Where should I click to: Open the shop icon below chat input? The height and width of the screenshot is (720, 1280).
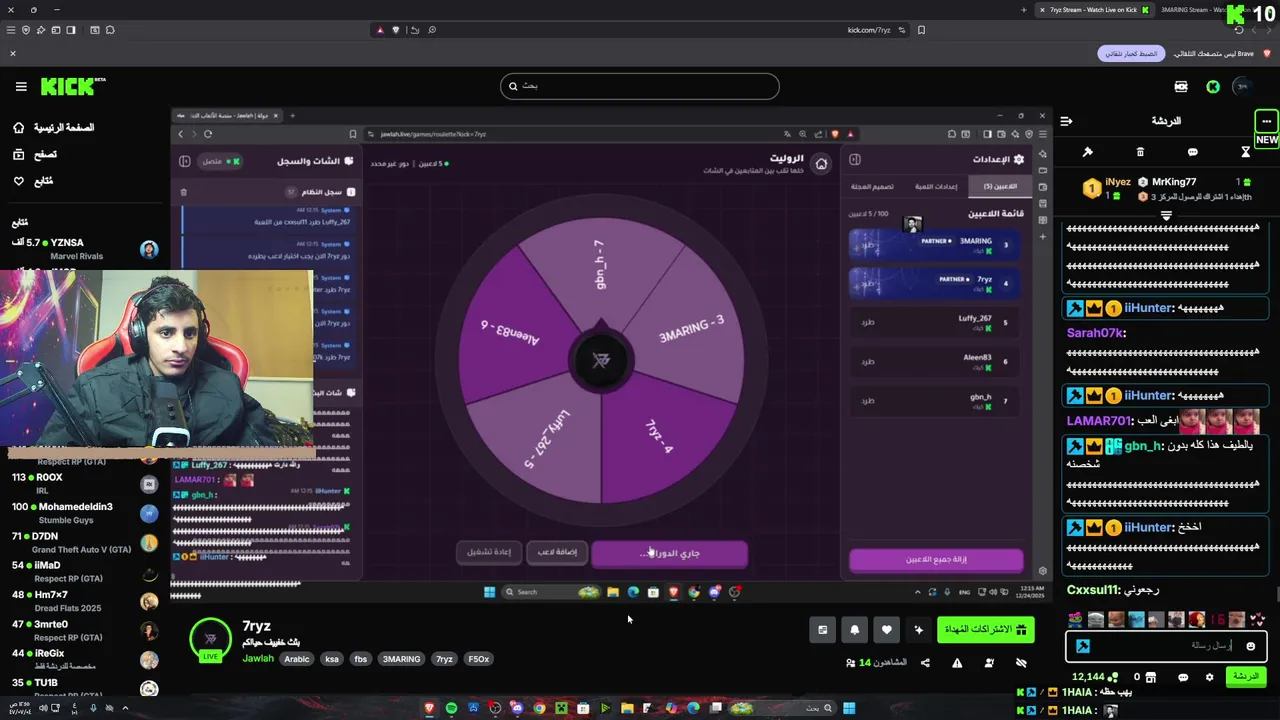1151,677
